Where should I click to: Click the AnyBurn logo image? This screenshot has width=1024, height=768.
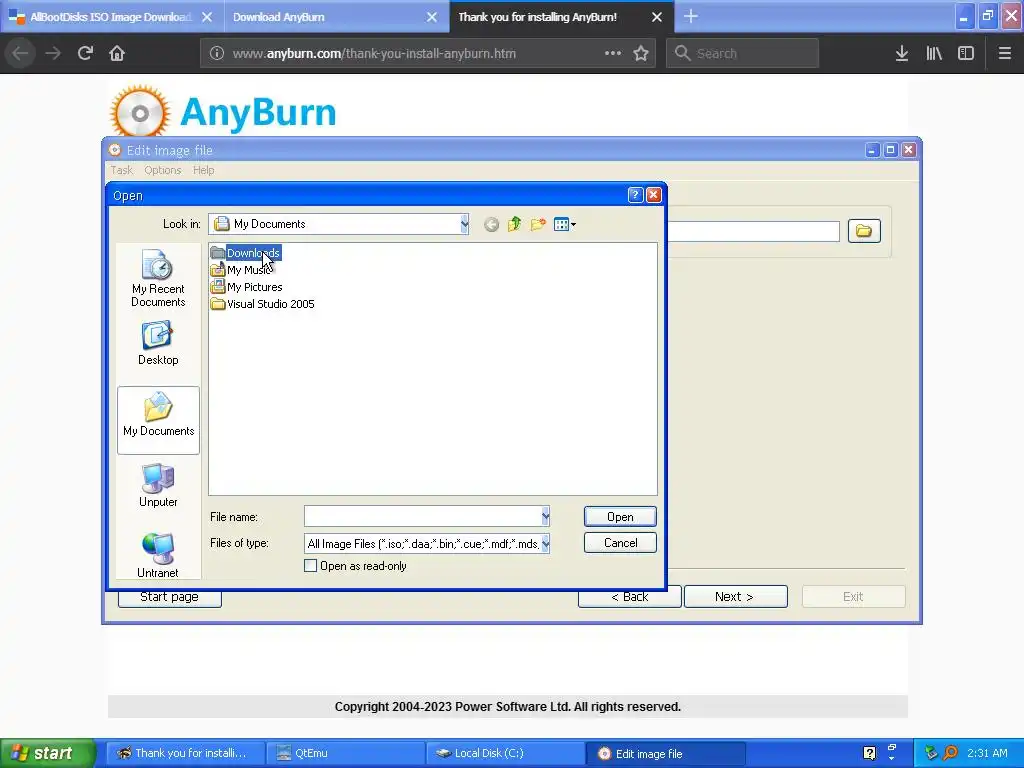223,112
